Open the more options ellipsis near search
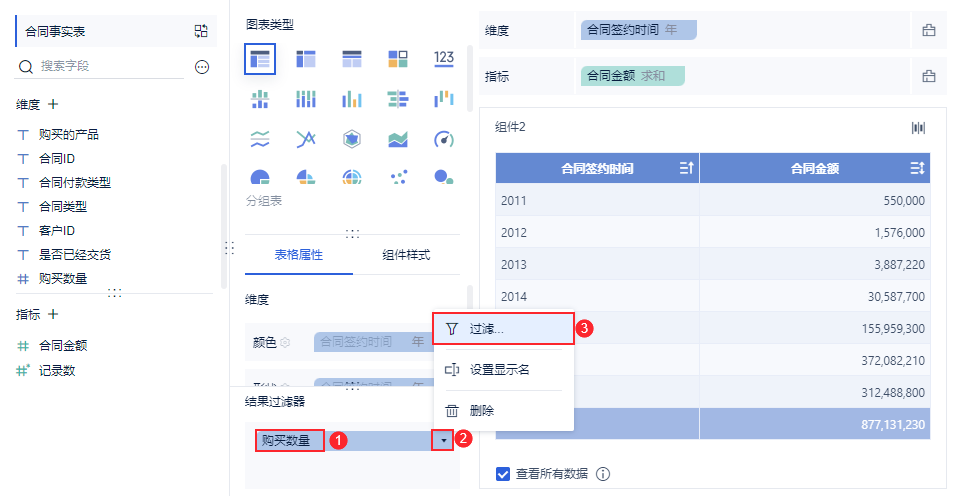963x496 pixels. click(202, 67)
